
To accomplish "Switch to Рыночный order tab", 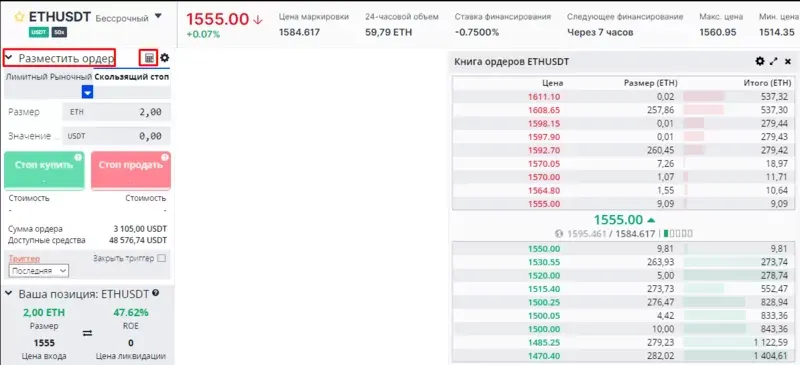I will (x=71, y=77).
